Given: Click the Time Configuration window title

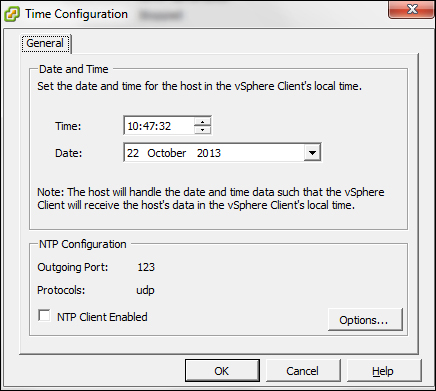Looking at the screenshot, I should click(77, 14).
